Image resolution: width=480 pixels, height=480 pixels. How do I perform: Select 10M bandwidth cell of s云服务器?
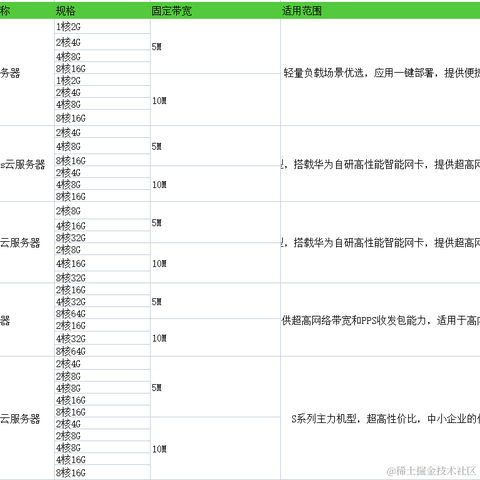(x=215, y=184)
